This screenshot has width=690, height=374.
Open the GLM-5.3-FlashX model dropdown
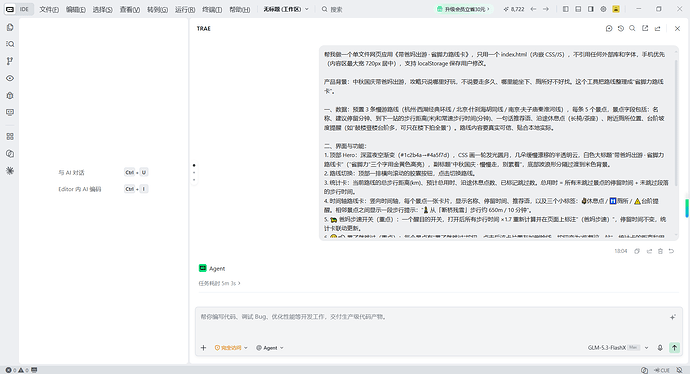[618, 348]
